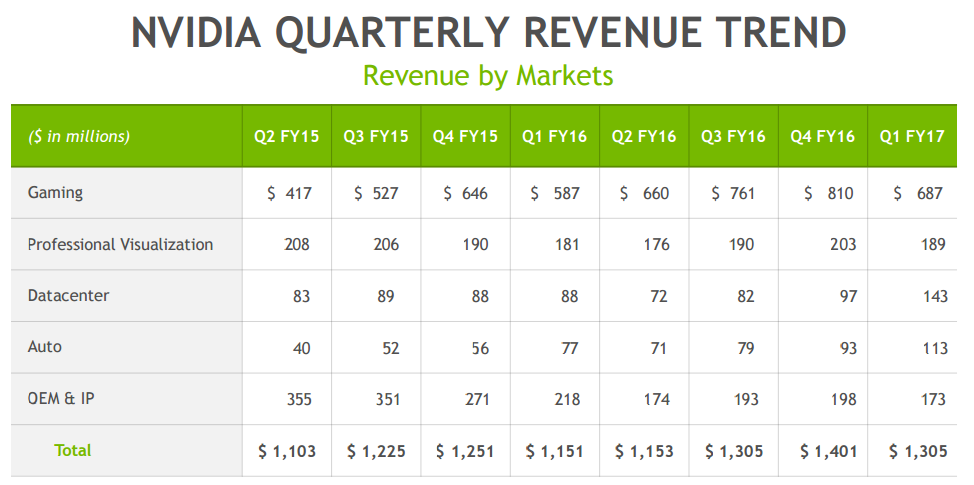Screen dimensions: 974x485
Task: Select Datacenter value 143
Action: (935, 296)
